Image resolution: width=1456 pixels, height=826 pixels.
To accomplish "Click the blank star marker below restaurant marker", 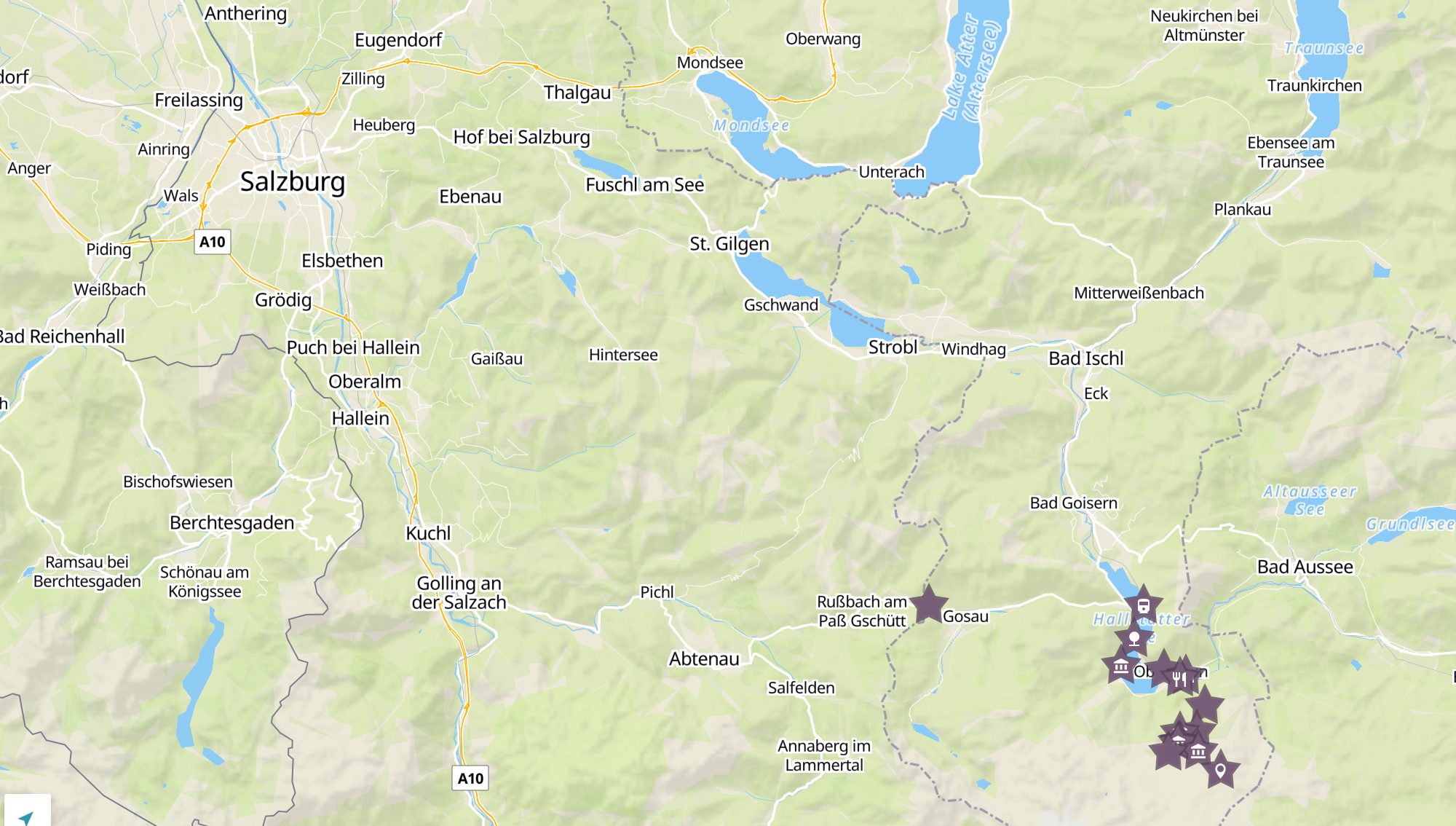I will tap(1205, 705).
